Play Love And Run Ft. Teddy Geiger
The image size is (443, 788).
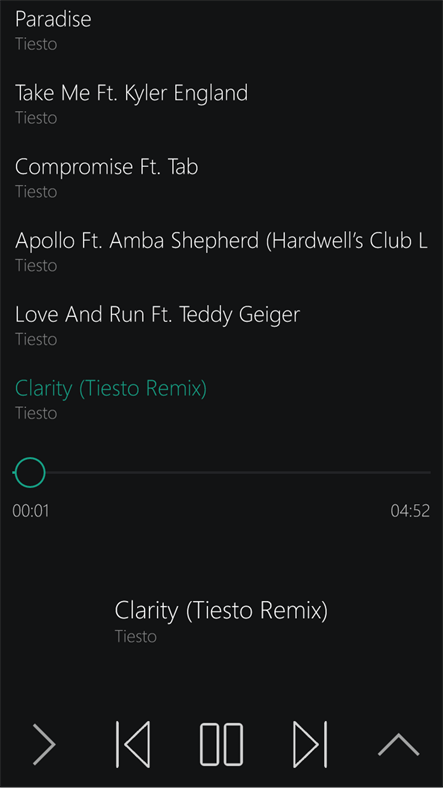(x=222, y=326)
